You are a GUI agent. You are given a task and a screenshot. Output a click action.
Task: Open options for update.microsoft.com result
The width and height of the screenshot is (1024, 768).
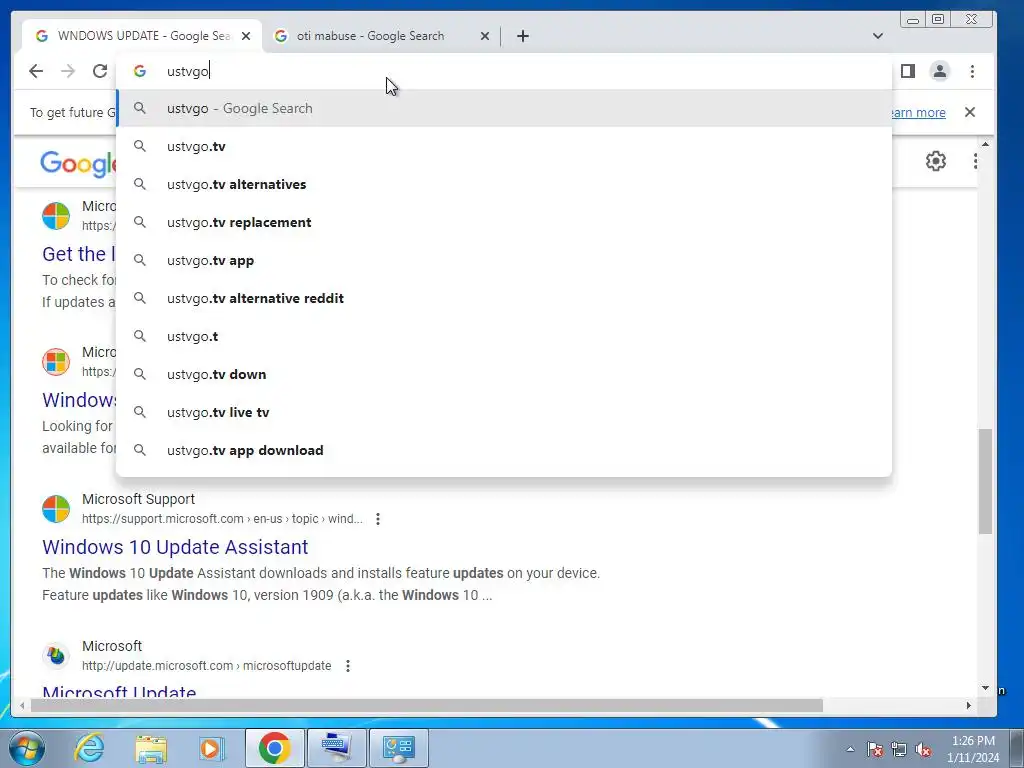347,665
